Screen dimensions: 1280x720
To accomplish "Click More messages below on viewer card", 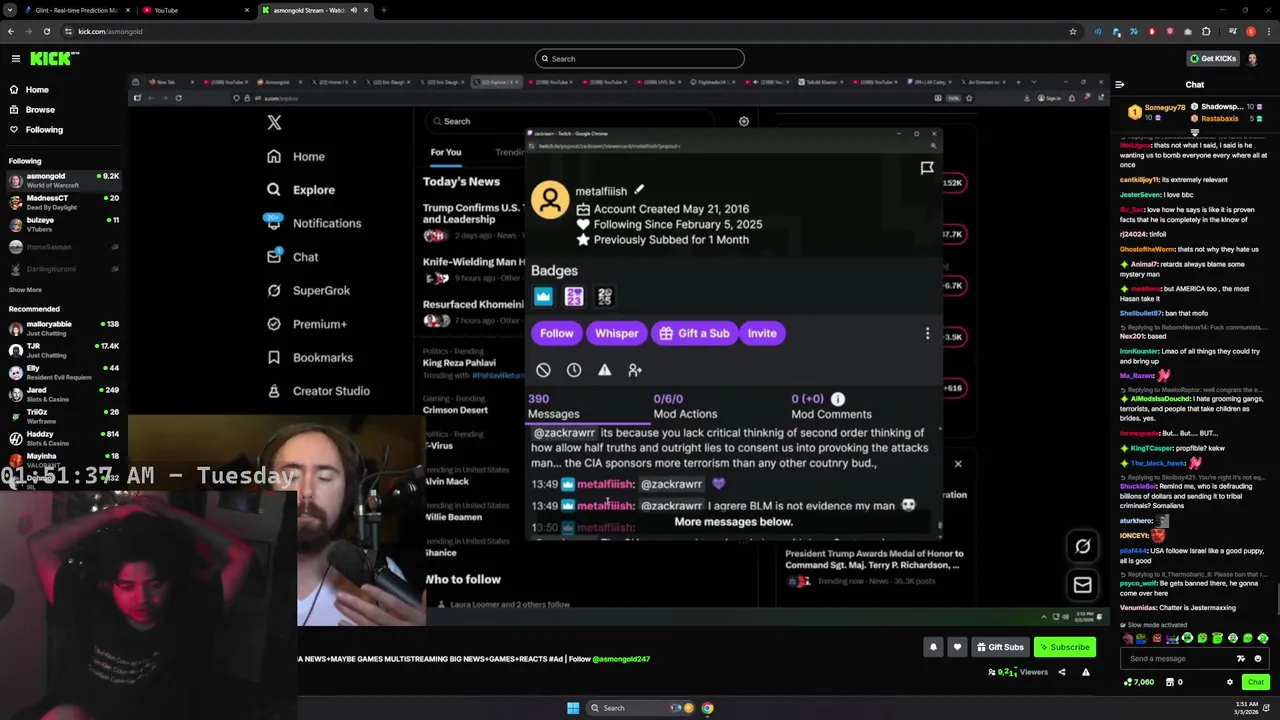I will click(x=733, y=522).
